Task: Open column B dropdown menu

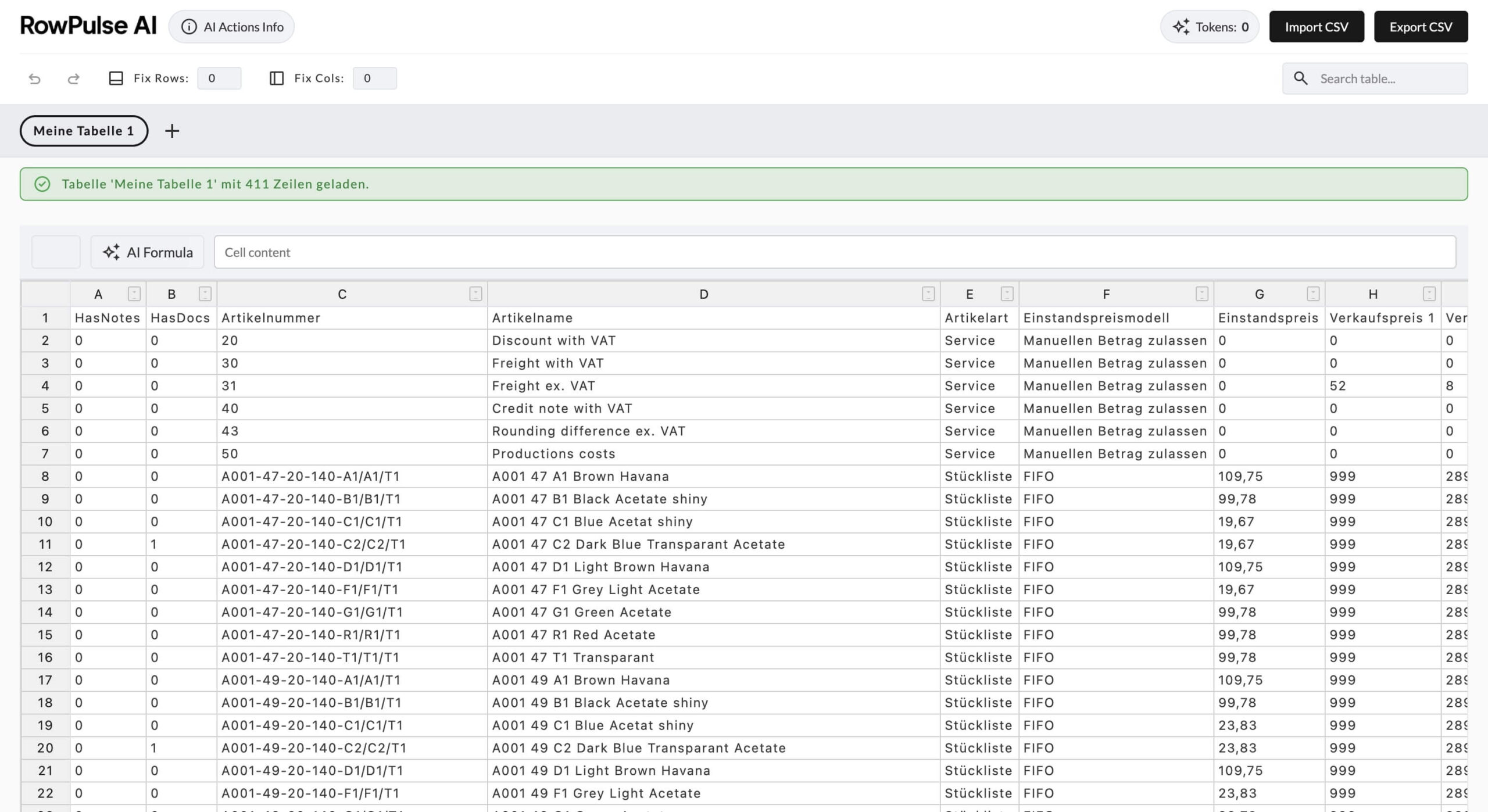Action: (205, 294)
